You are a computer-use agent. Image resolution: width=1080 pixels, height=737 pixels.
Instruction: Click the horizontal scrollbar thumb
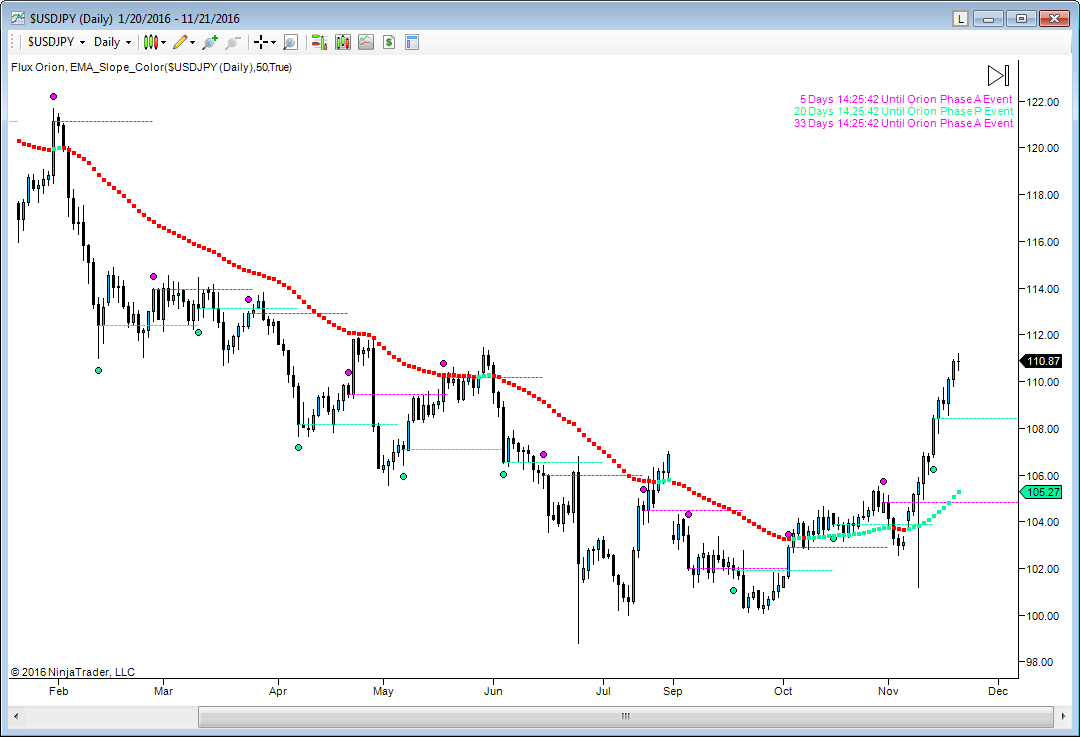point(626,716)
